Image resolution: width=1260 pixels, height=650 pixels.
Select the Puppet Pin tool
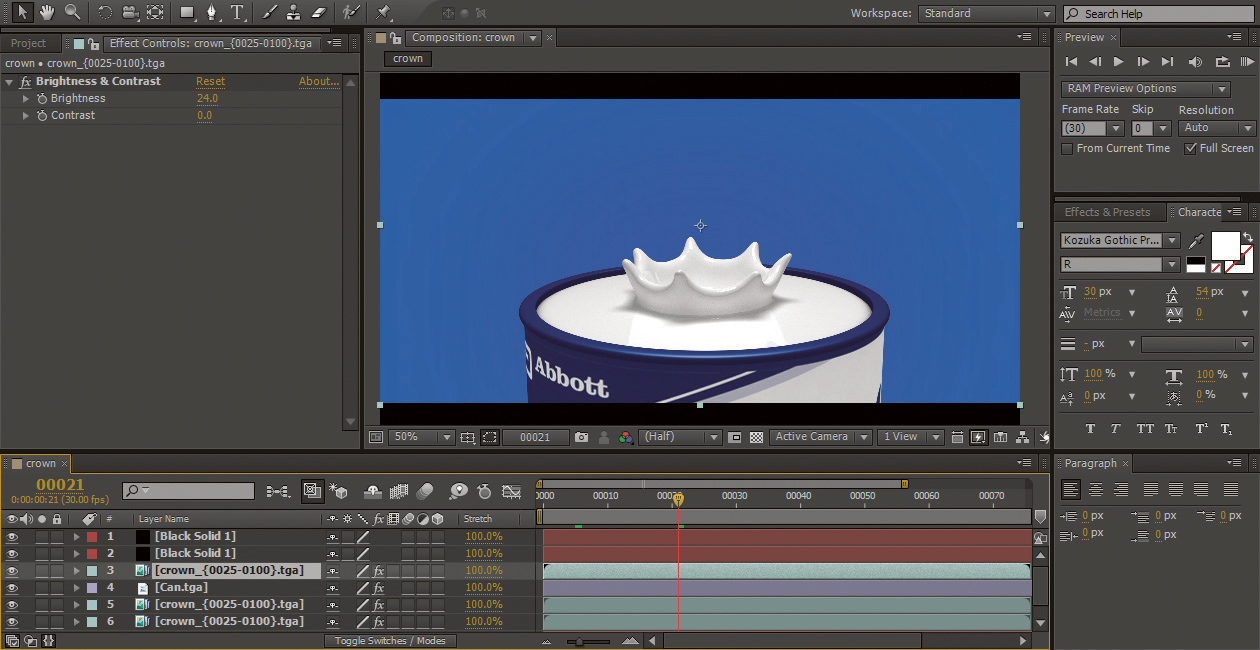pos(383,12)
